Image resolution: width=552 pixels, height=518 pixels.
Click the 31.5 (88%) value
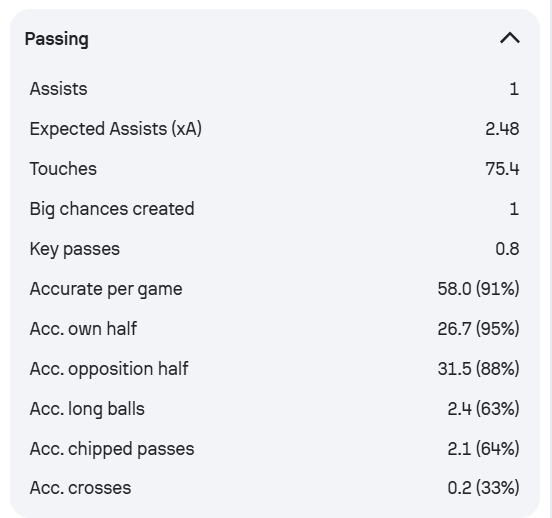478,369
